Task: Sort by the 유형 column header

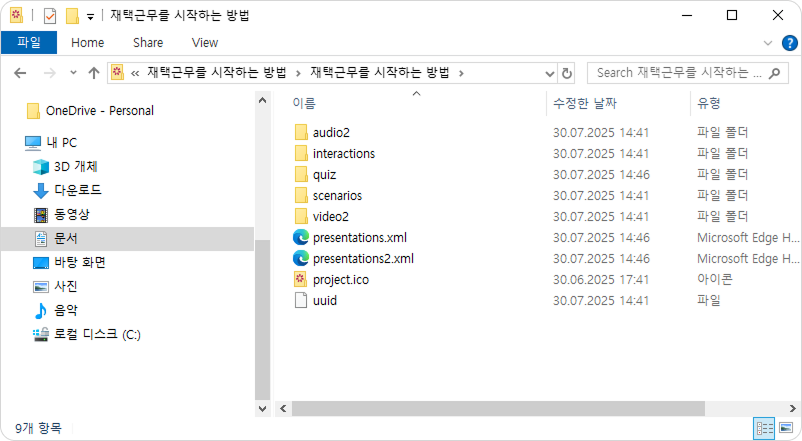Action: [x=708, y=103]
